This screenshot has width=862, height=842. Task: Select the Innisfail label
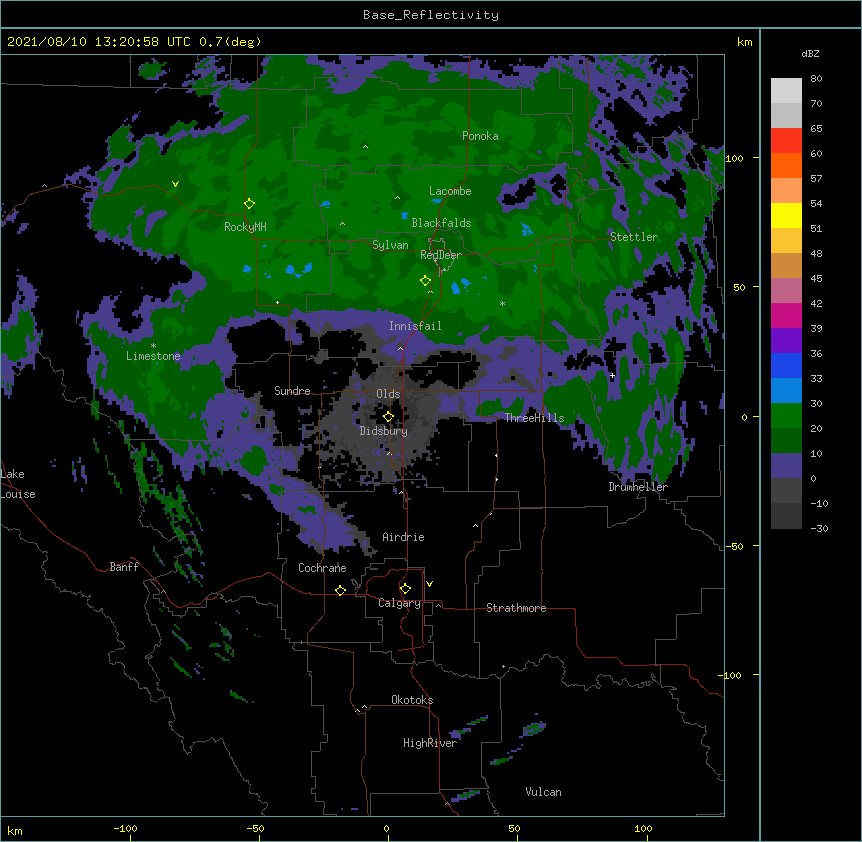point(415,326)
